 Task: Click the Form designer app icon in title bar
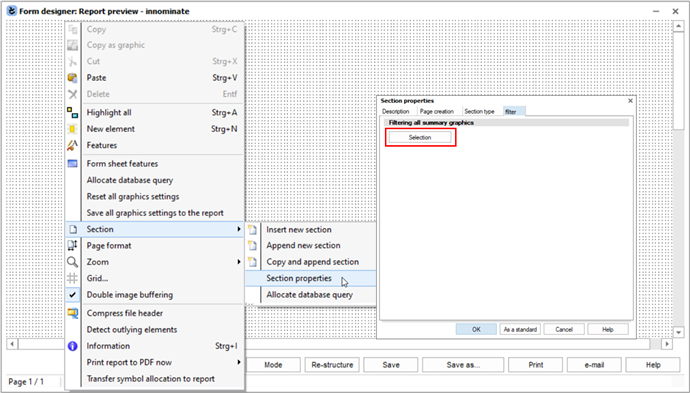coord(11,11)
